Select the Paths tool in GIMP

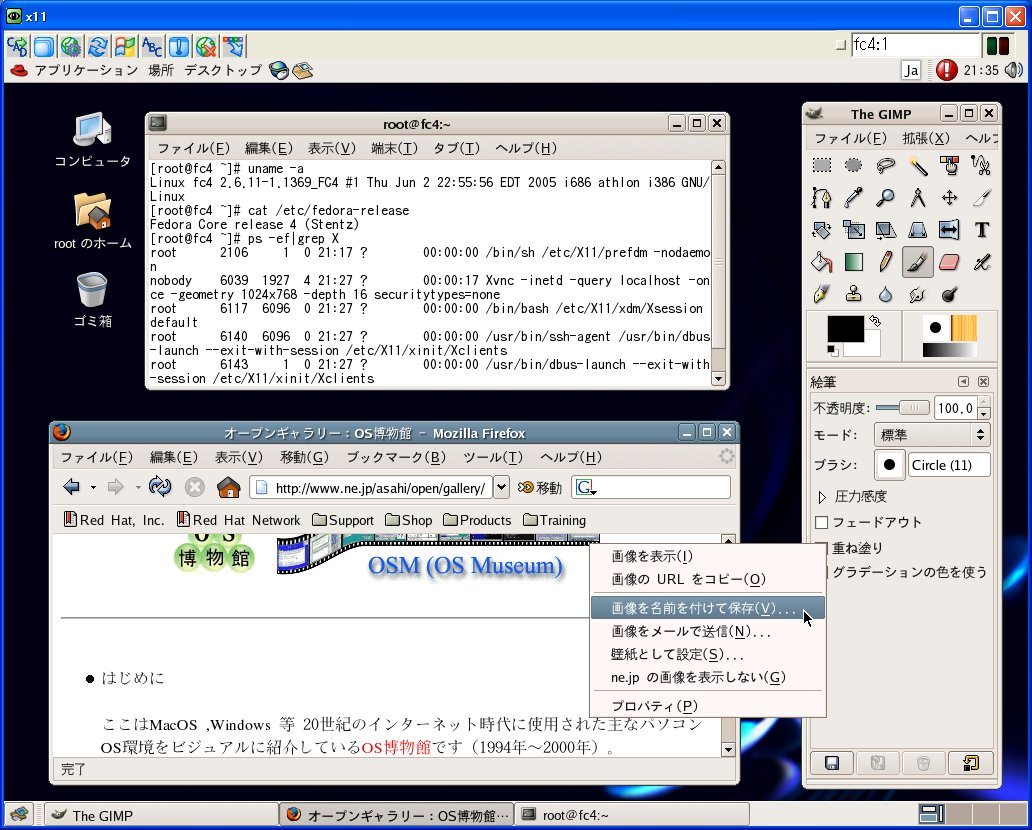coord(821,197)
